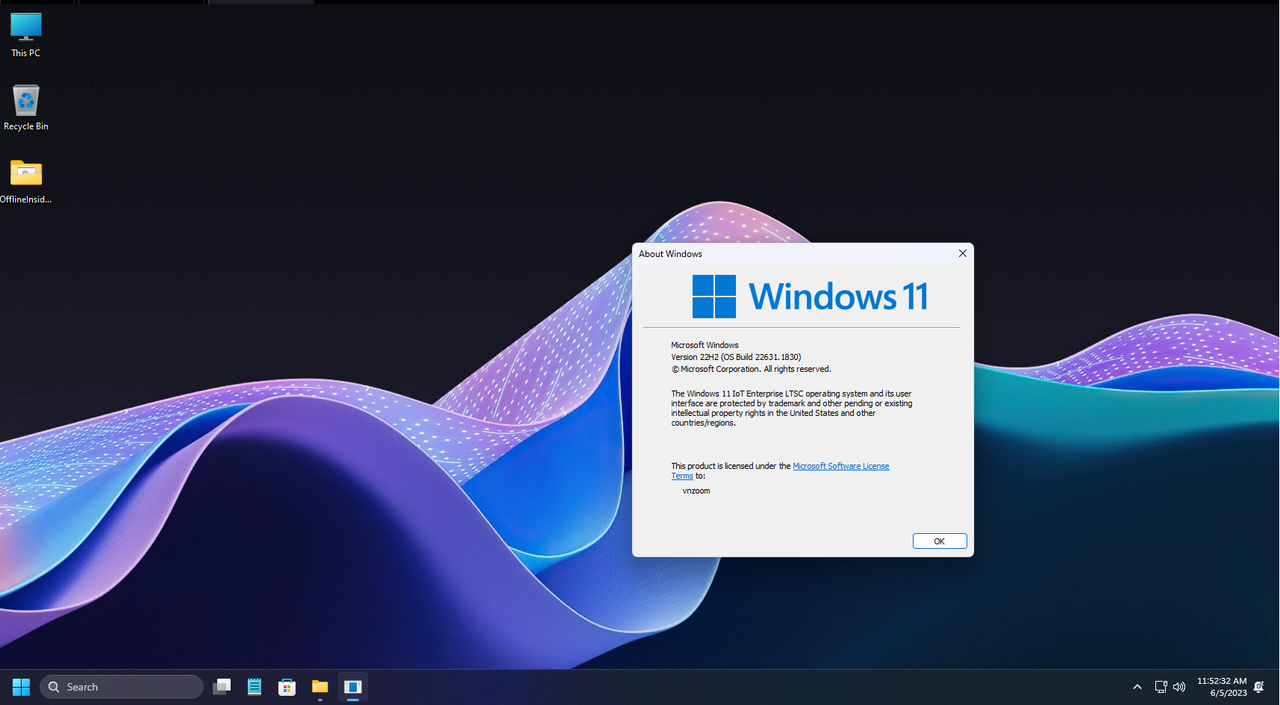This screenshot has width=1280, height=705.
Task: Click the active winver taskbar icon
Action: pos(352,687)
